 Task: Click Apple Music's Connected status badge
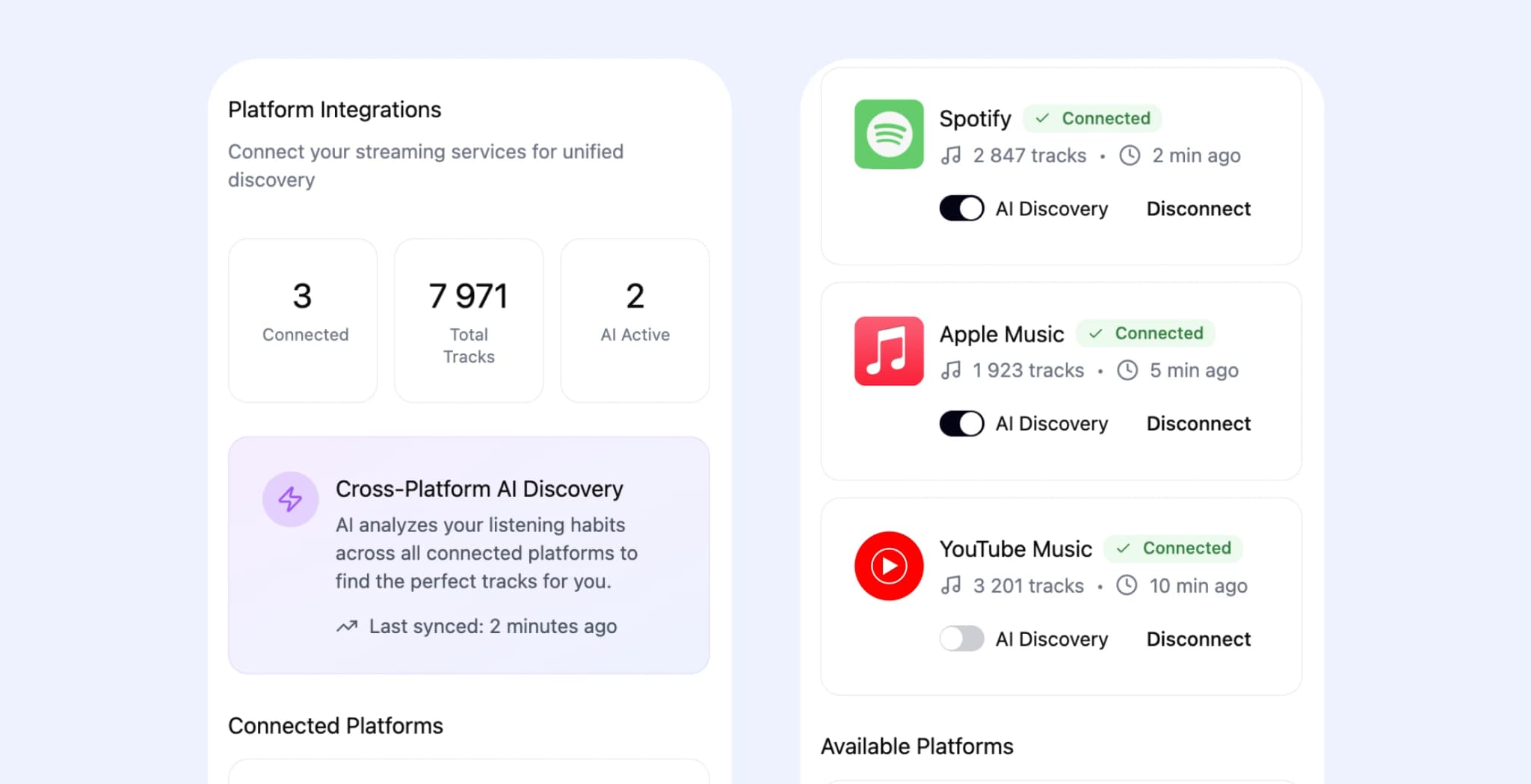[1146, 333]
